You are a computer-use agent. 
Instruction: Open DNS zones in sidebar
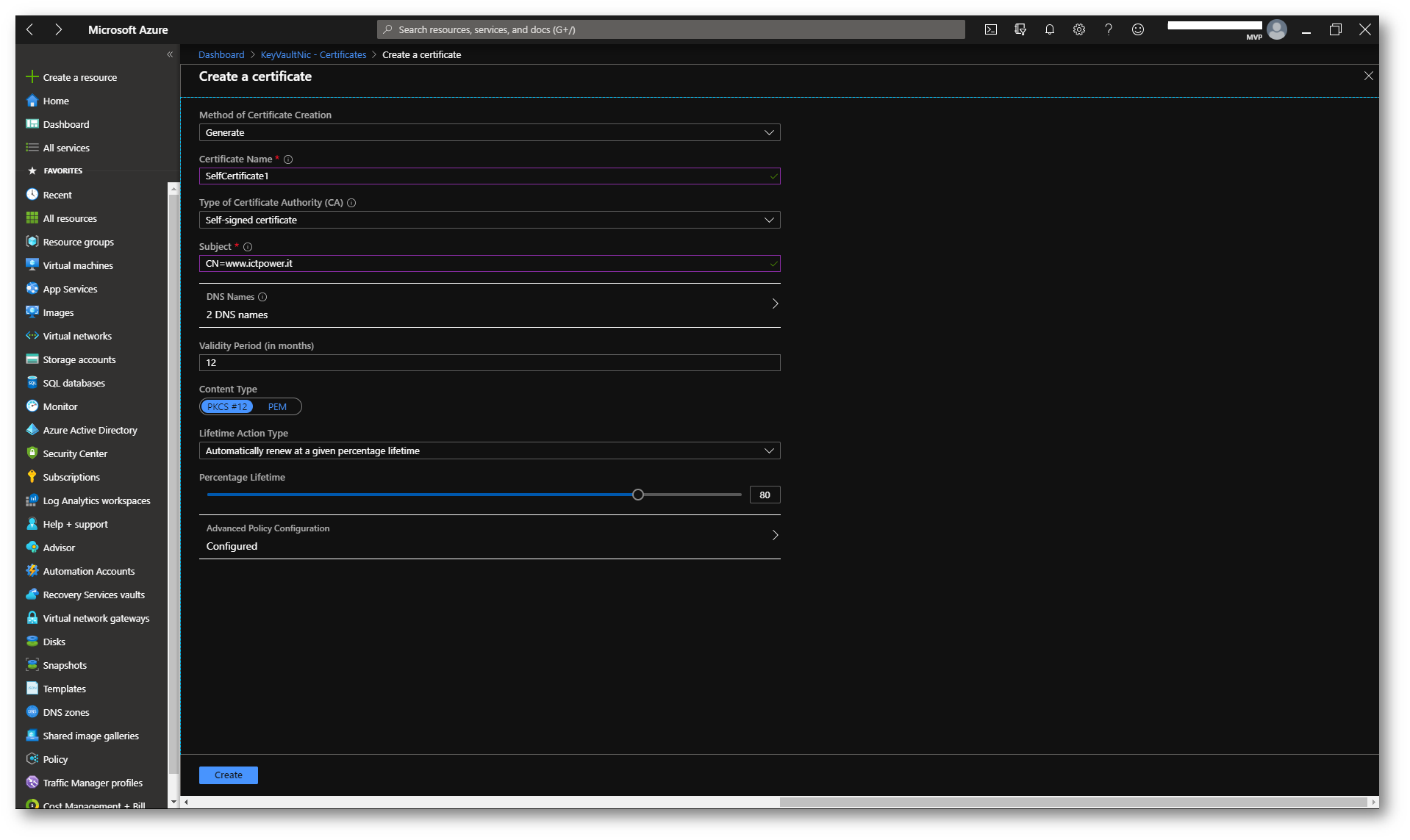click(x=66, y=712)
